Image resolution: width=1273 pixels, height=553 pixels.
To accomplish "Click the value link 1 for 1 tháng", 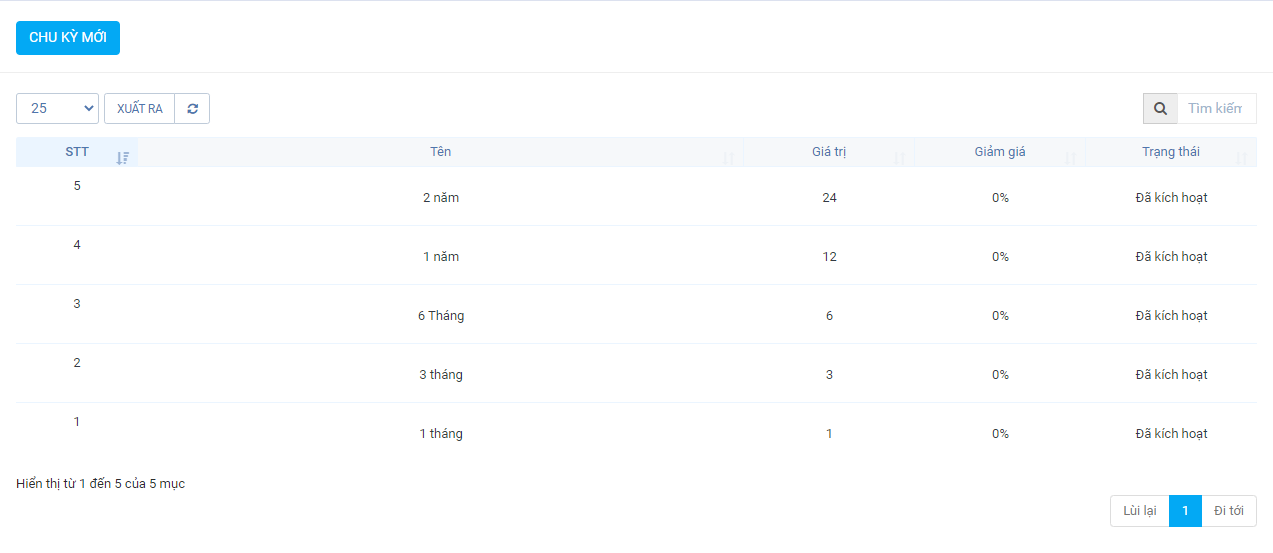I will point(829,434).
